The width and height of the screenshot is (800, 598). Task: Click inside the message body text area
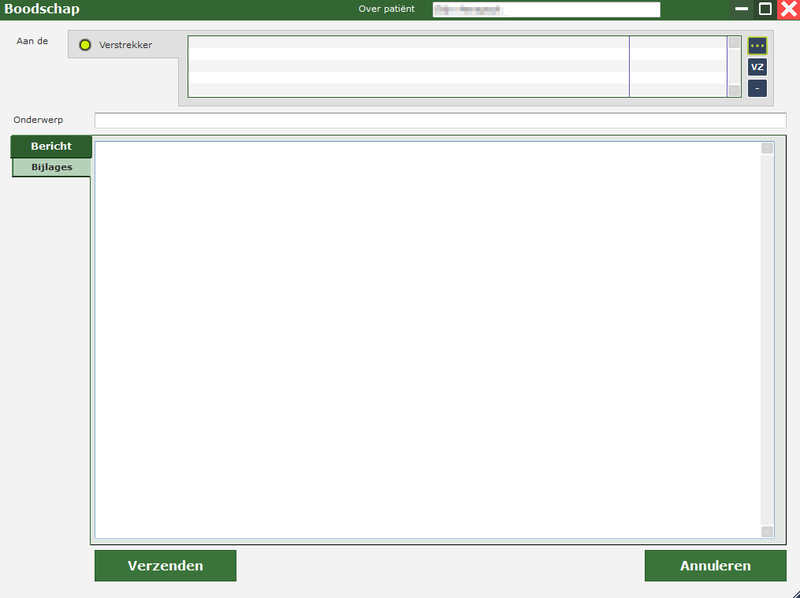(x=427, y=340)
